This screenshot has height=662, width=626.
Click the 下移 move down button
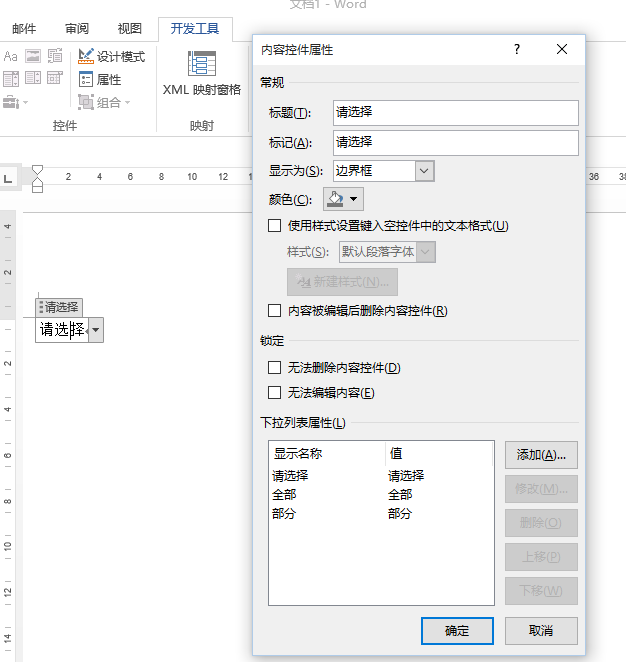coord(541,591)
